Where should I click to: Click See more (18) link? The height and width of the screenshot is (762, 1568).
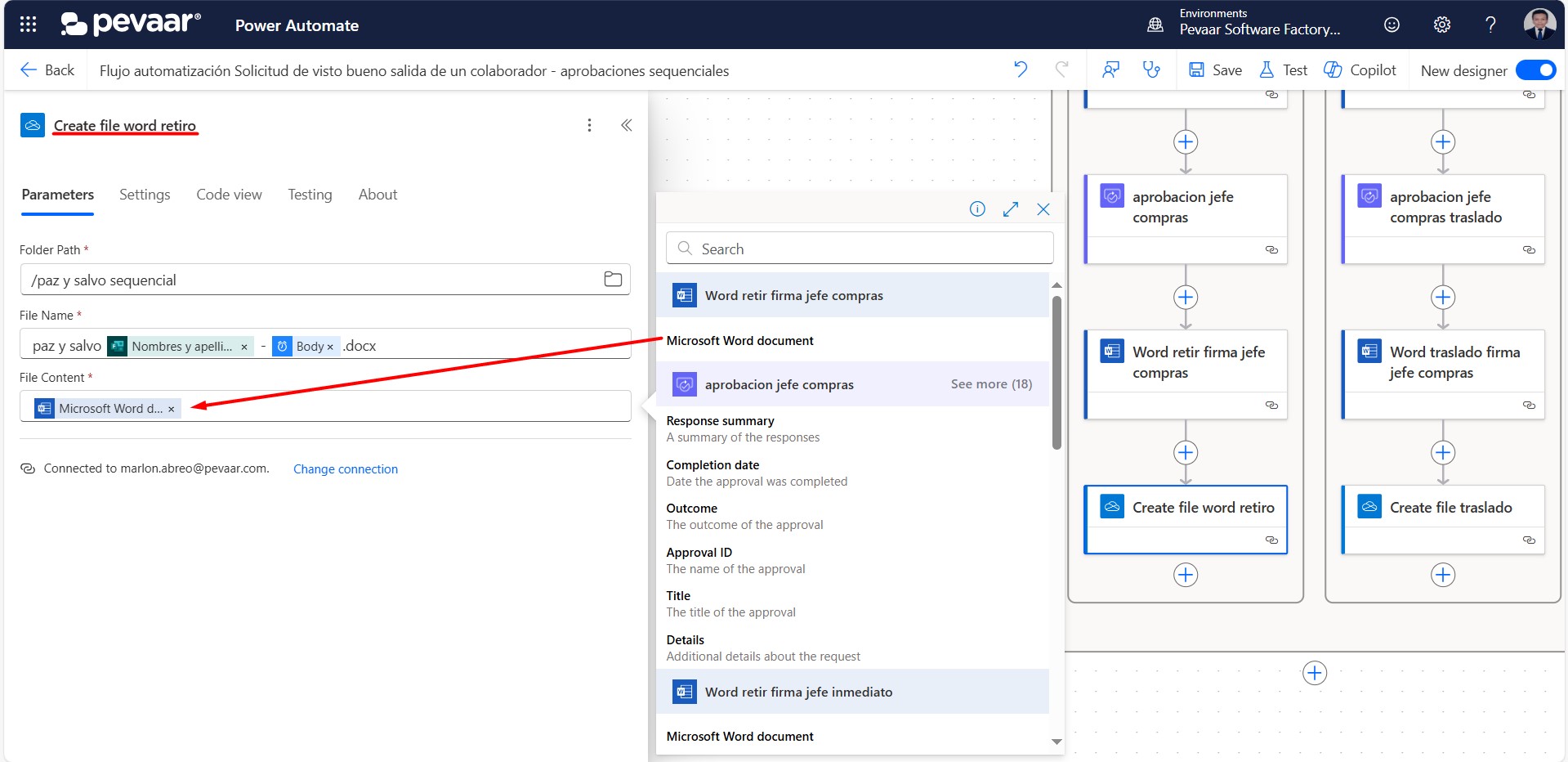[991, 384]
